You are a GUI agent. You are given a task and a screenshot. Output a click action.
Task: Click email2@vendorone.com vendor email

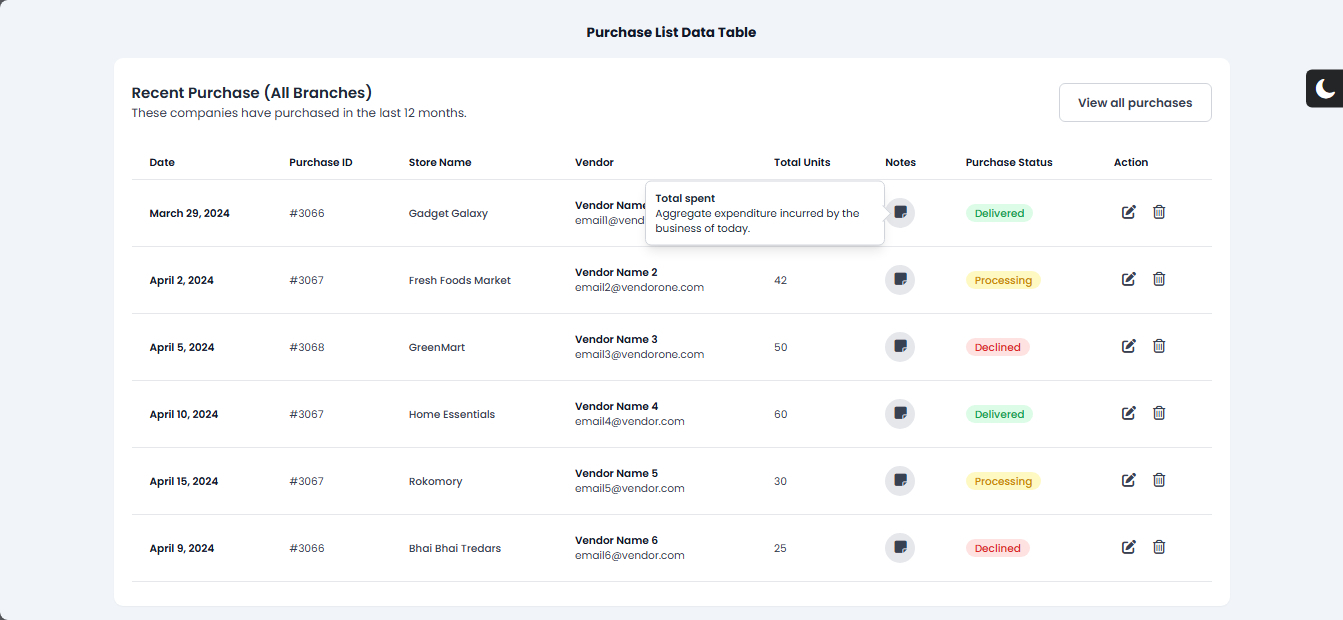coord(639,287)
